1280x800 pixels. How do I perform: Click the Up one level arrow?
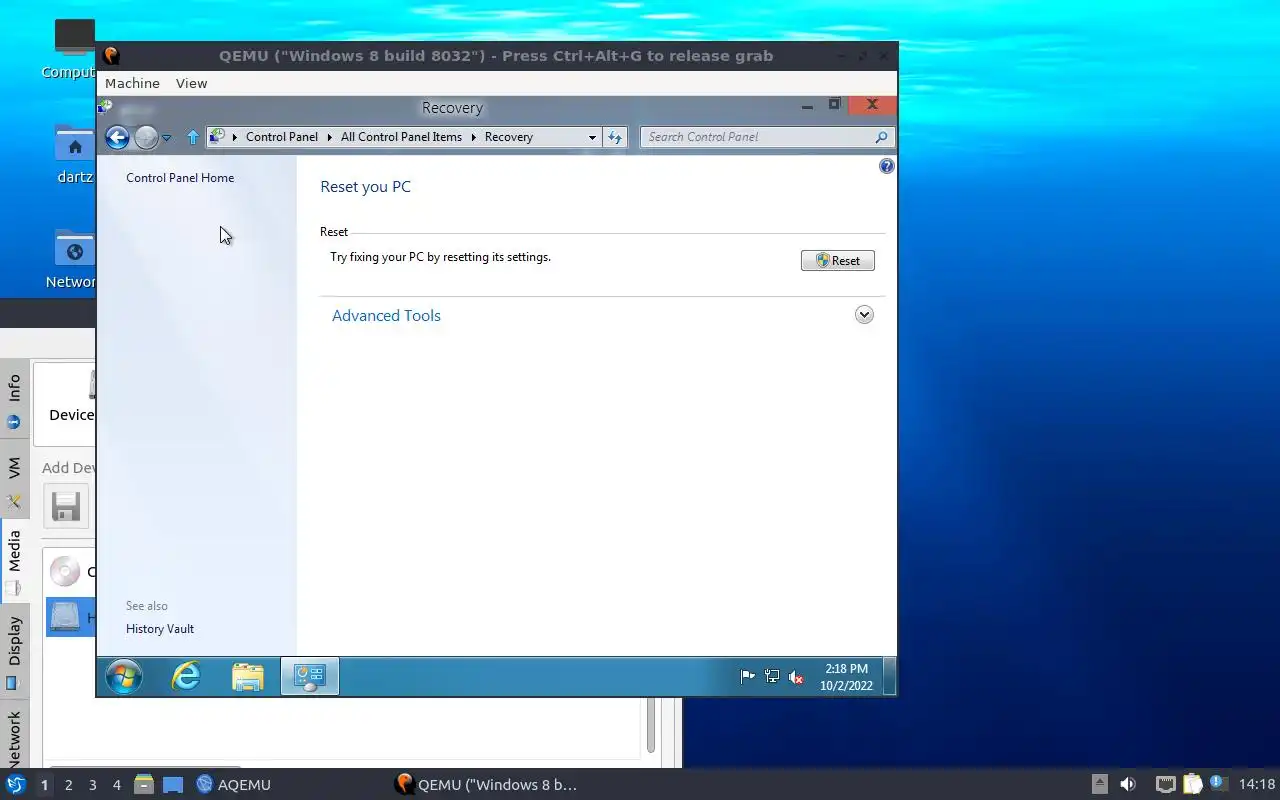[193, 137]
